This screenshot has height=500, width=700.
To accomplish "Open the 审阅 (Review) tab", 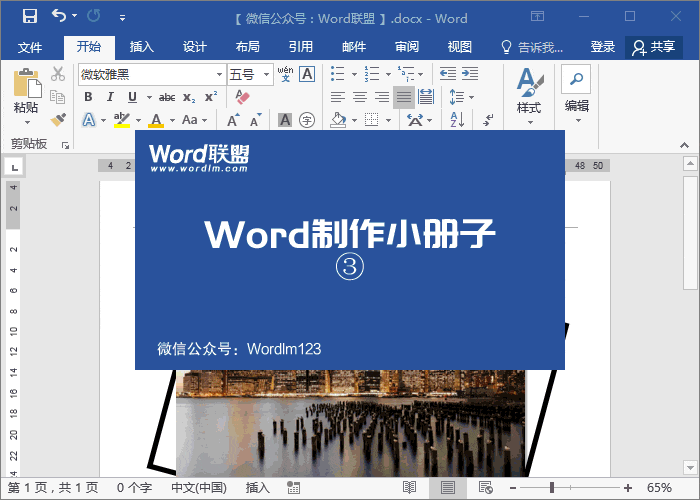I will point(407,46).
